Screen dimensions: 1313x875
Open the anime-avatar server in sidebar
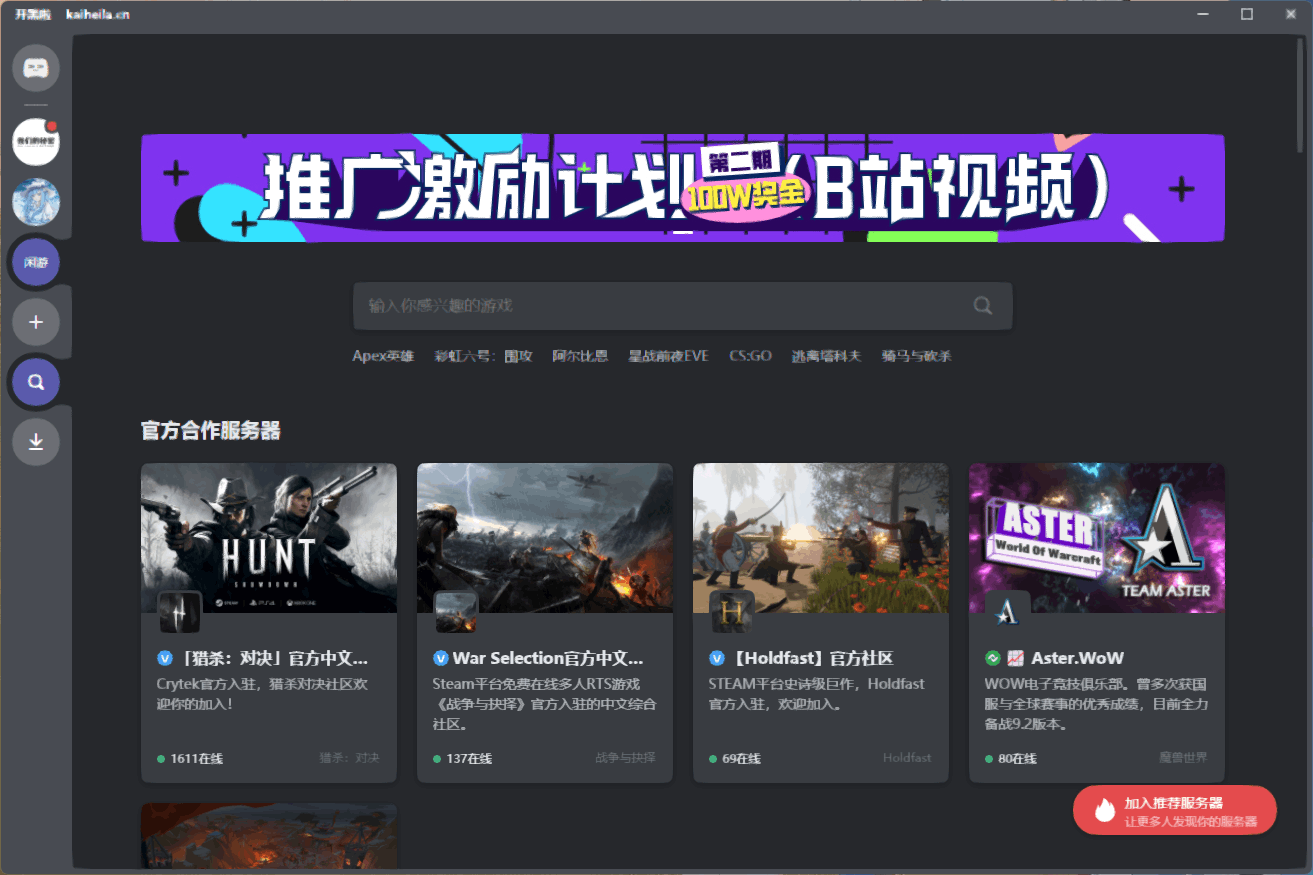[x=36, y=202]
